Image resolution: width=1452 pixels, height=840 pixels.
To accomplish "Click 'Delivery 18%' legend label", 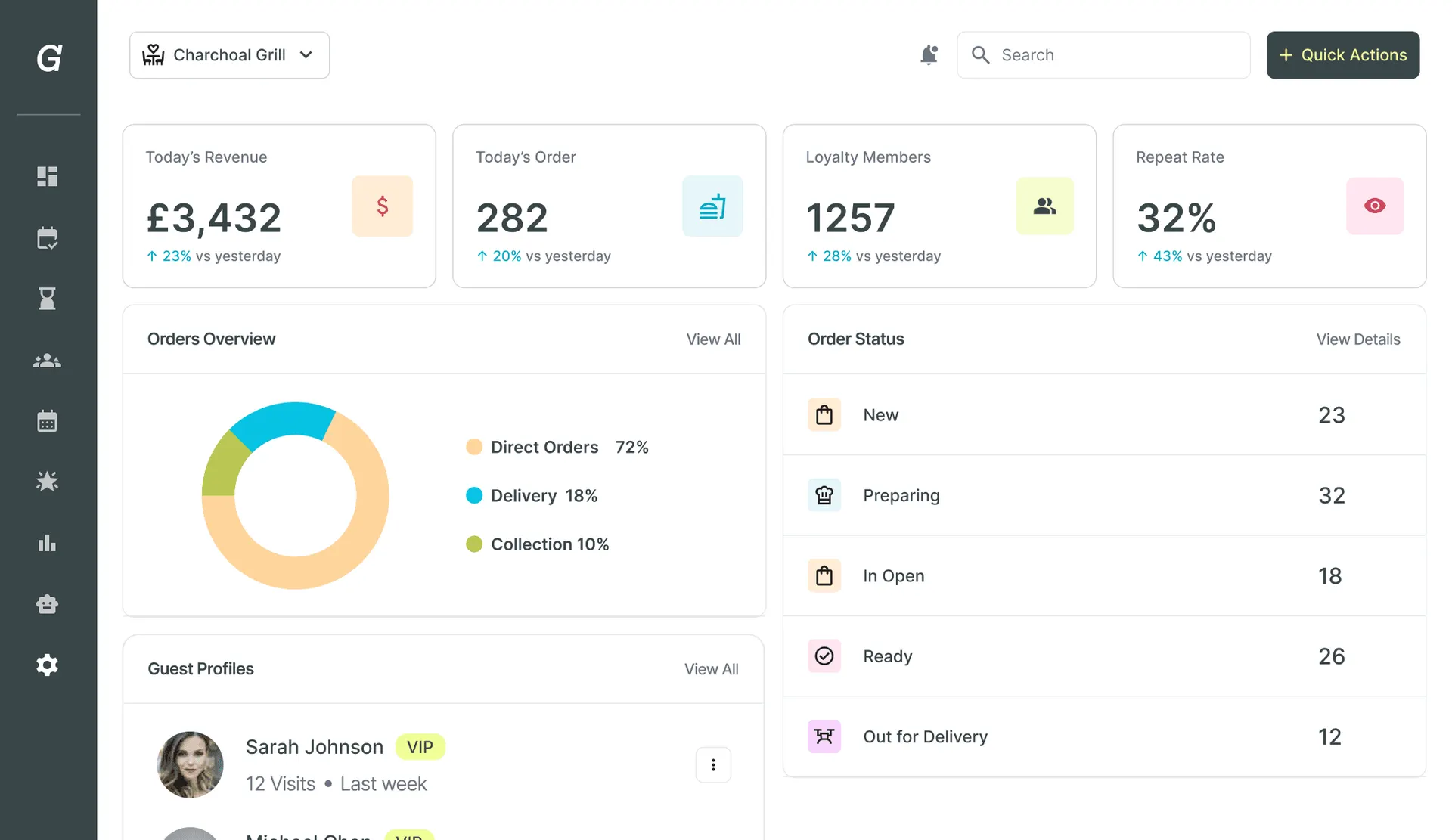I will (544, 496).
